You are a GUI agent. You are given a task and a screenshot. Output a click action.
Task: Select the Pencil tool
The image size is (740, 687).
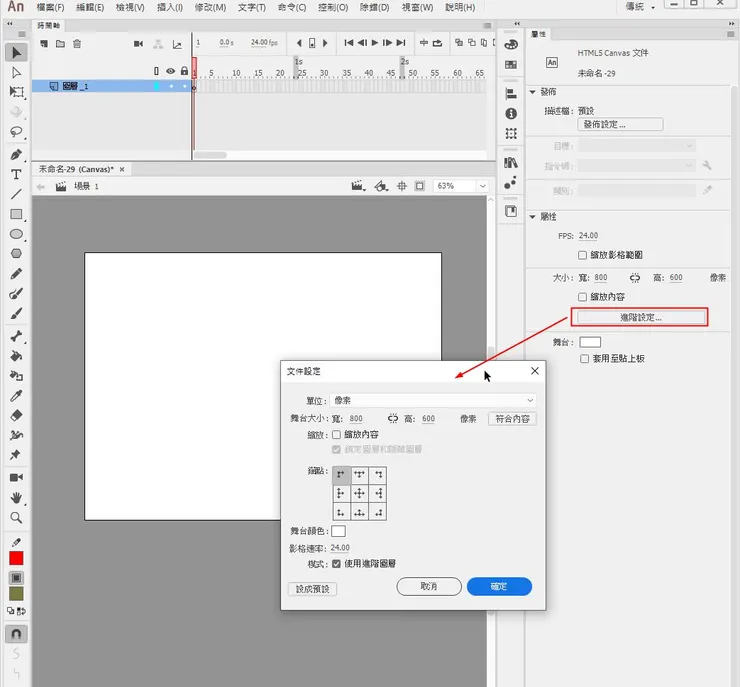click(x=16, y=274)
